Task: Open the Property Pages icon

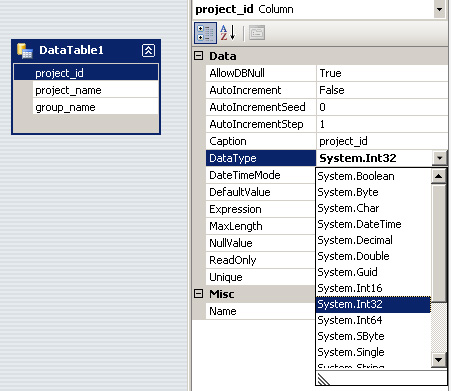Action: click(257, 33)
